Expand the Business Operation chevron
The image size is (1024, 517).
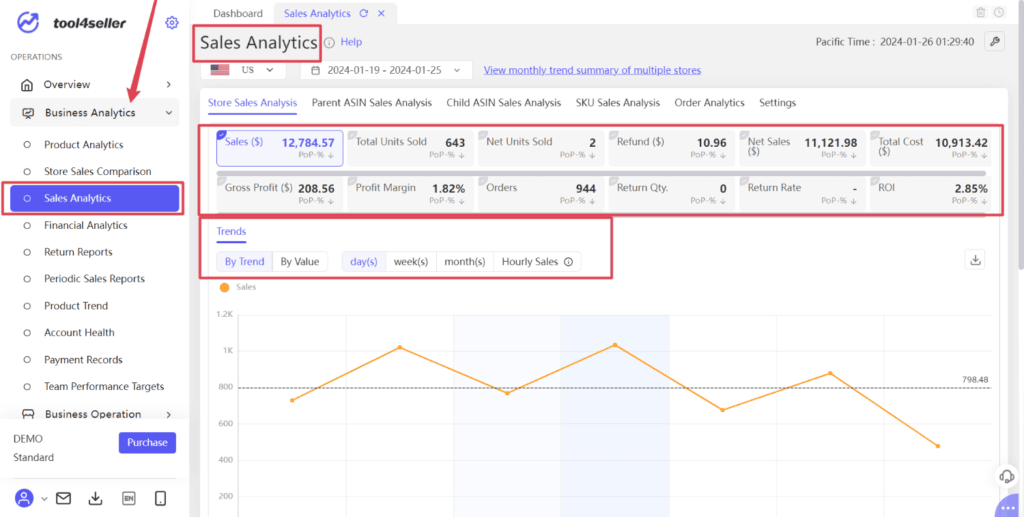(168, 415)
